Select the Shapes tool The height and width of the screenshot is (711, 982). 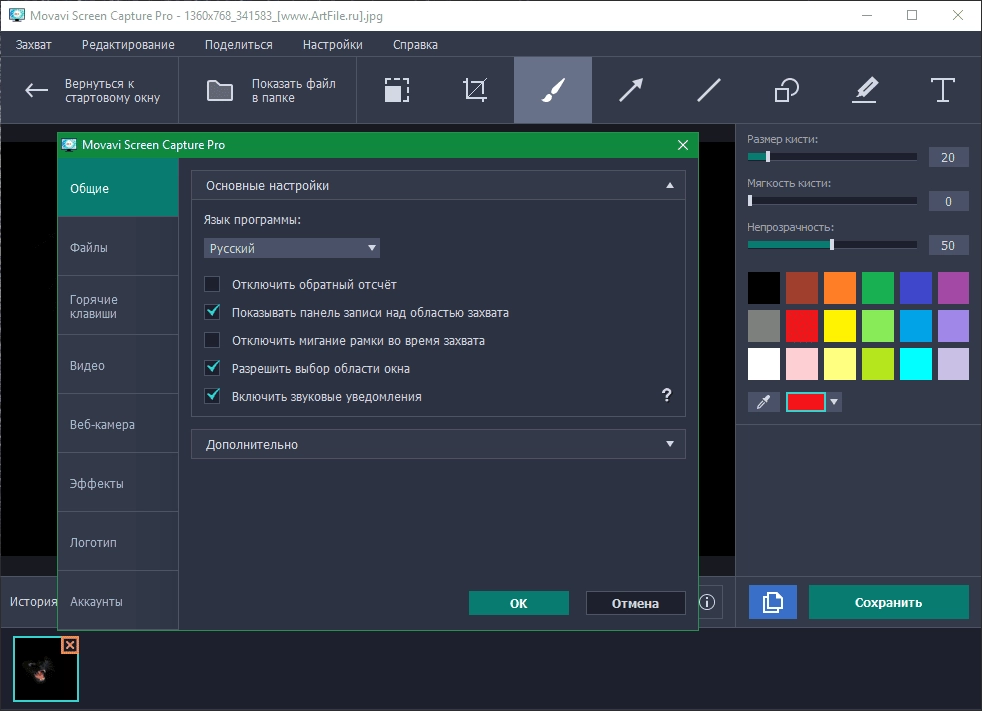787,90
